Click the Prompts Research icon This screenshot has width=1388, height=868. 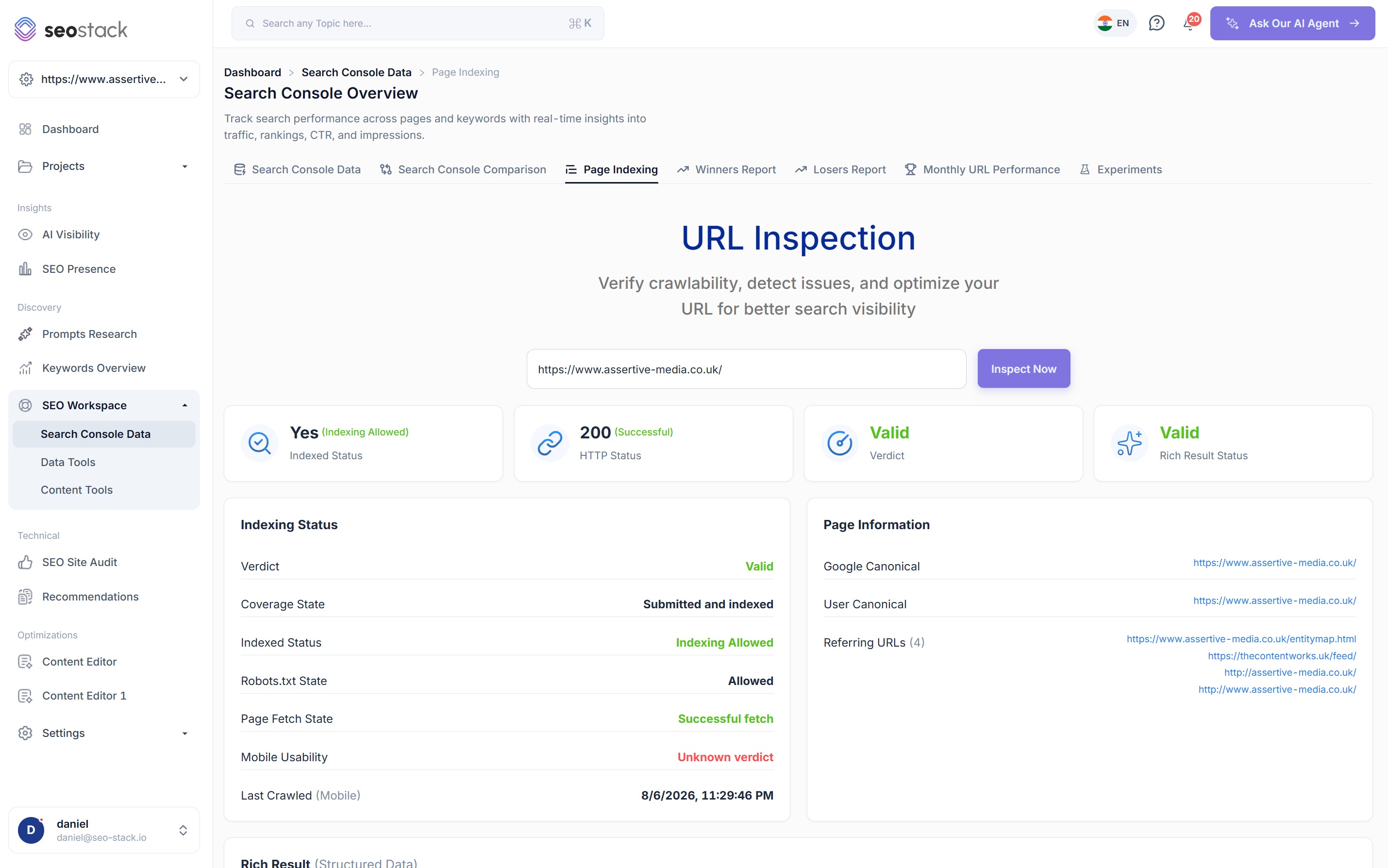[25, 334]
